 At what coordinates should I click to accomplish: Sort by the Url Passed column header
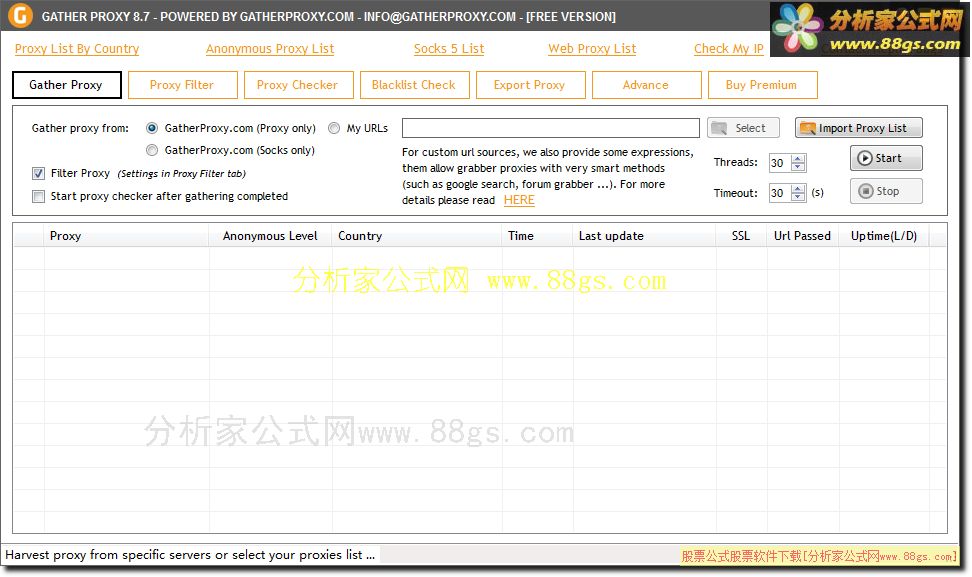pyautogui.click(x=803, y=236)
